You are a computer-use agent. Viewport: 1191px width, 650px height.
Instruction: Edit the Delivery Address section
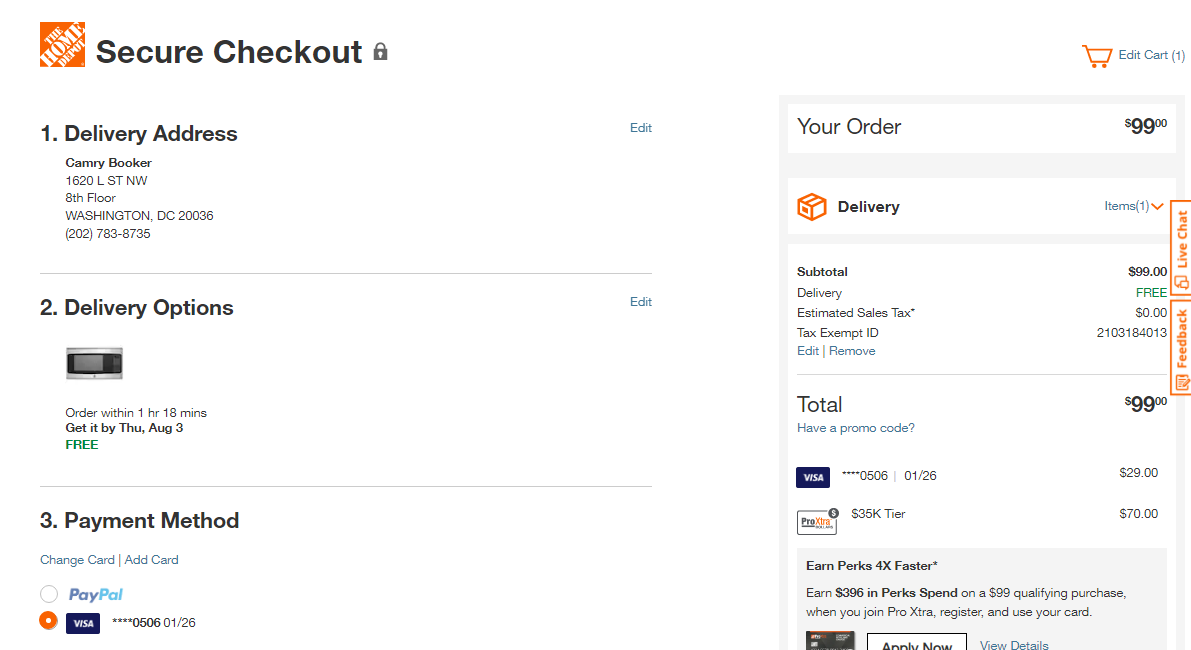pyautogui.click(x=640, y=128)
